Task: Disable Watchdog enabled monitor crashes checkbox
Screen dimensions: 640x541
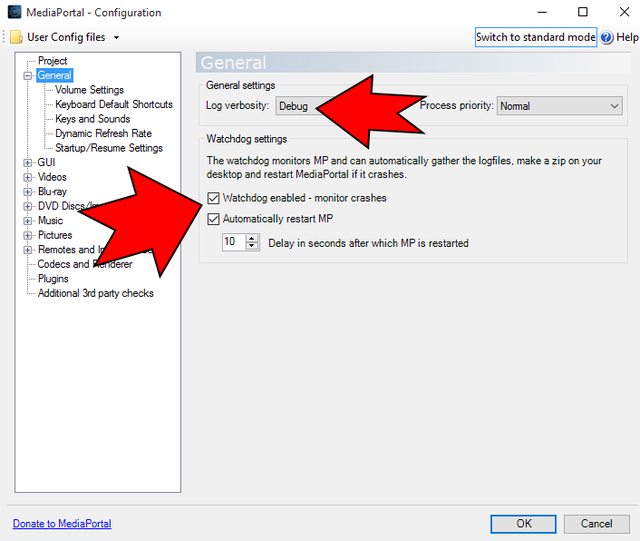Action: [x=213, y=198]
